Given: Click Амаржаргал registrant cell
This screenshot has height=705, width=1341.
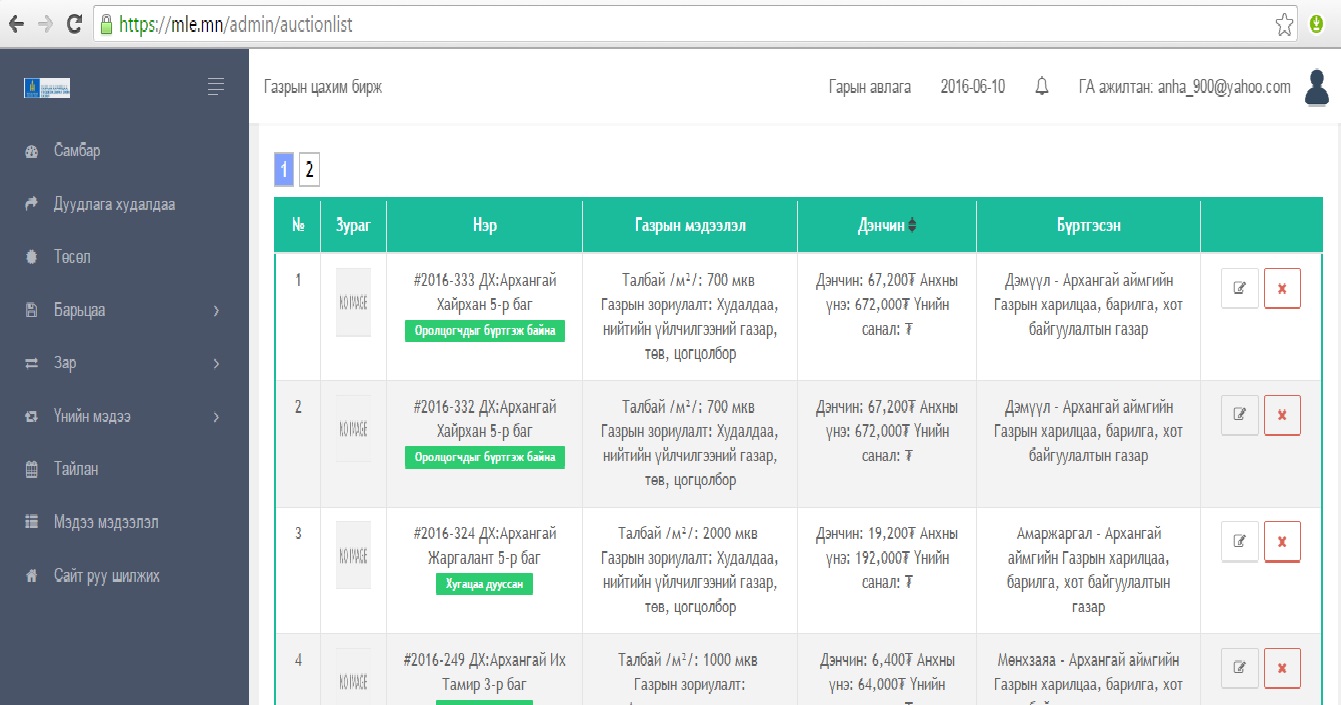Looking at the screenshot, I should click(1088, 570).
